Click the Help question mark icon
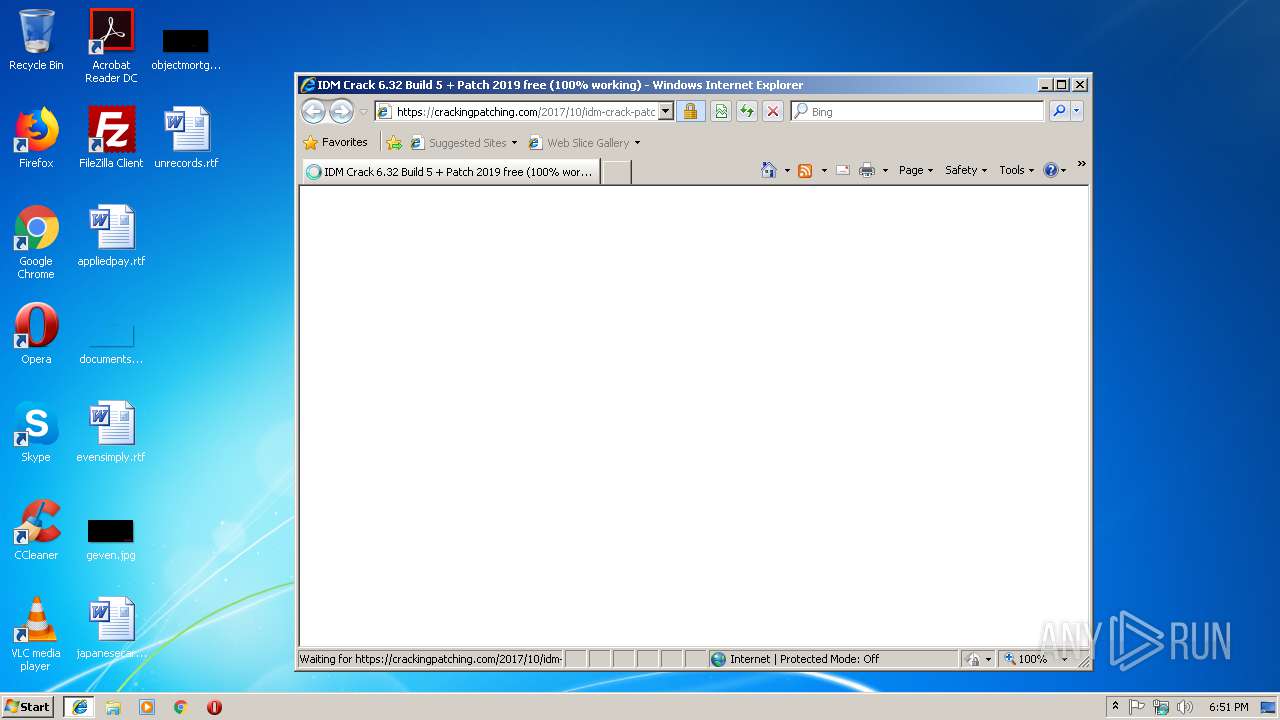The width and height of the screenshot is (1280, 720). (1050, 170)
